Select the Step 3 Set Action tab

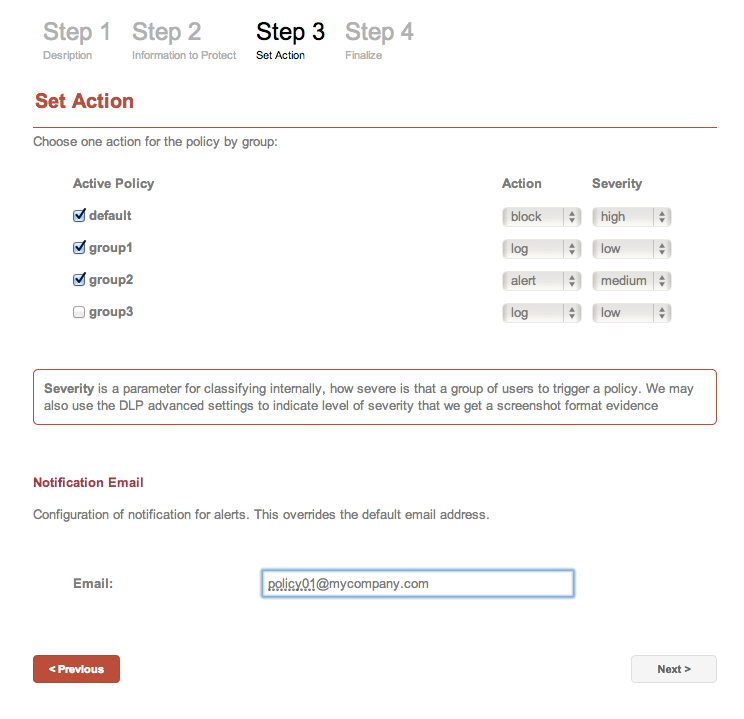pos(290,41)
